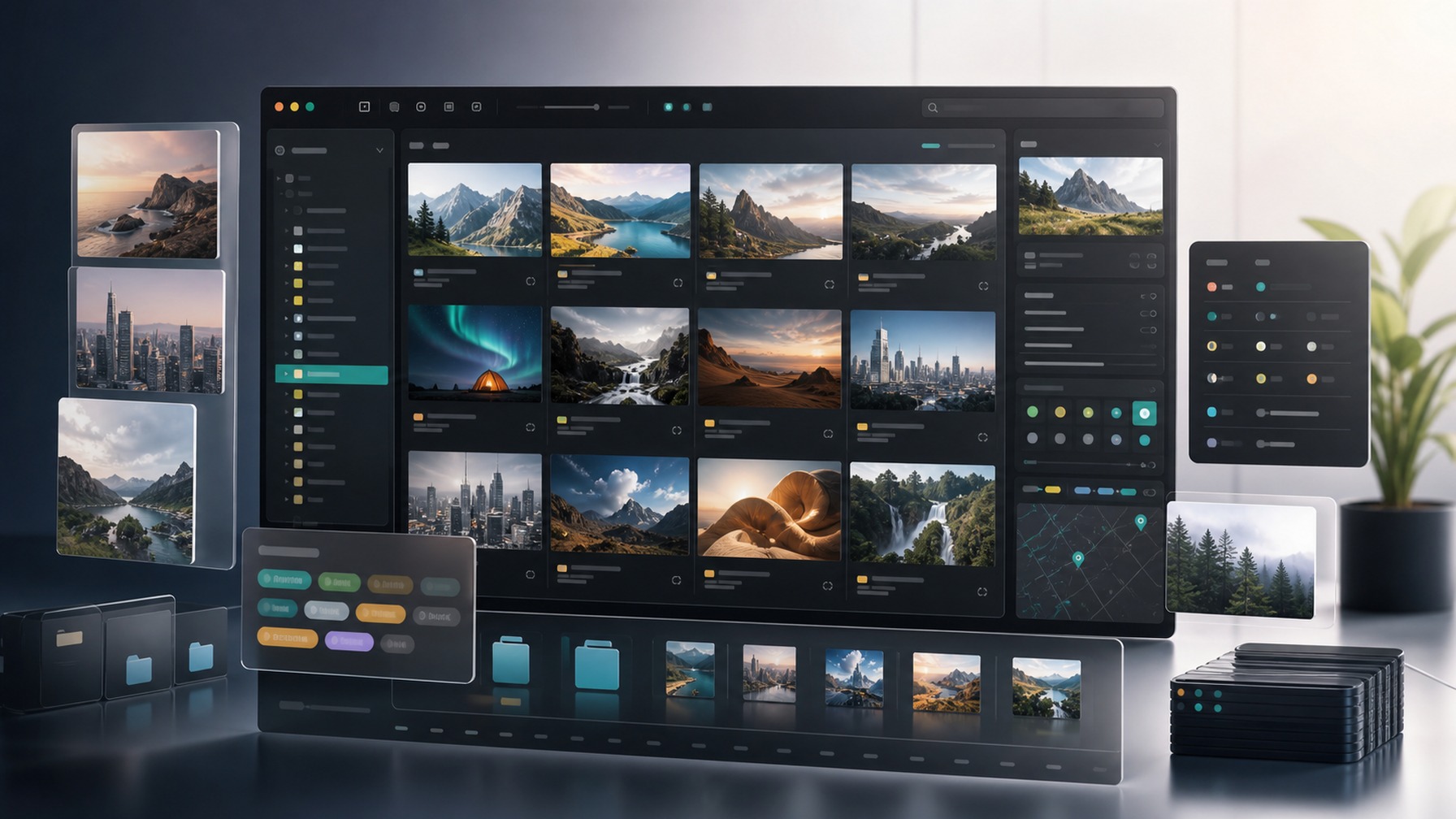Pick the green color swatch in the preview panel
The height and width of the screenshot is (819, 1456).
point(1032,412)
